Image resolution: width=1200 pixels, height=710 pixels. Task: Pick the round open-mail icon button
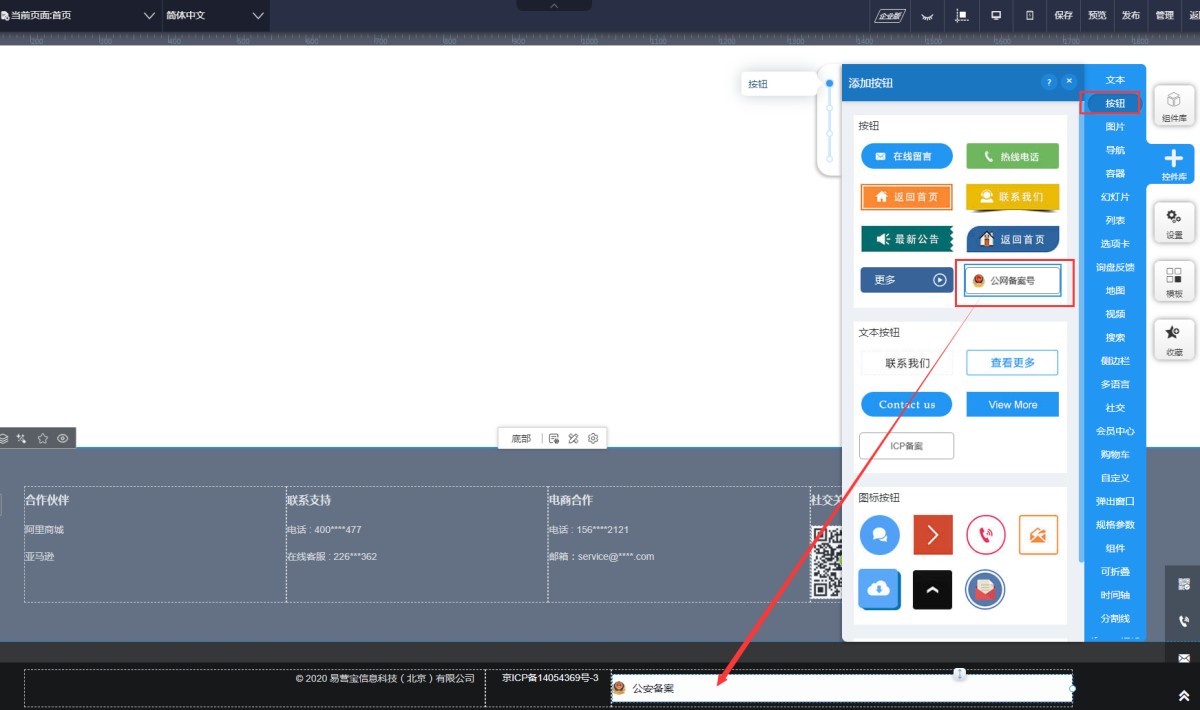(985, 590)
